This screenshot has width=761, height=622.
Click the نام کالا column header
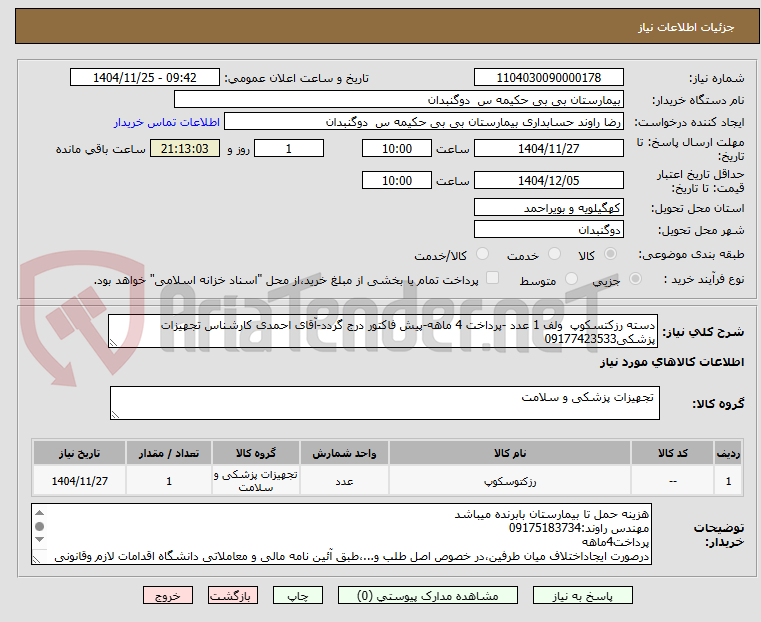point(510,453)
